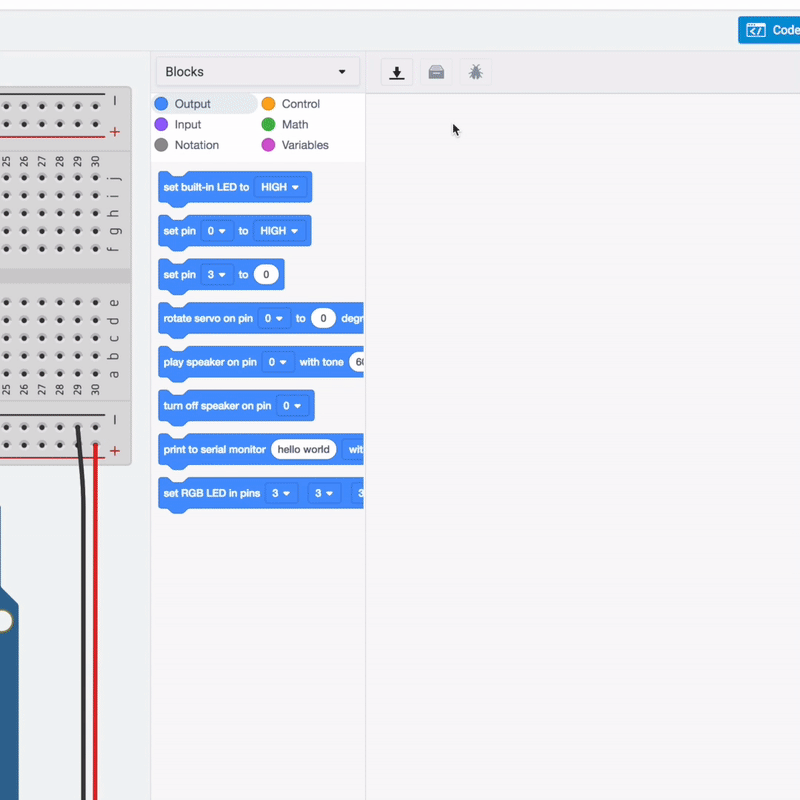Select the play speaker on pin block
Viewport: 800px width, 800px height.
tap(261, 364)
